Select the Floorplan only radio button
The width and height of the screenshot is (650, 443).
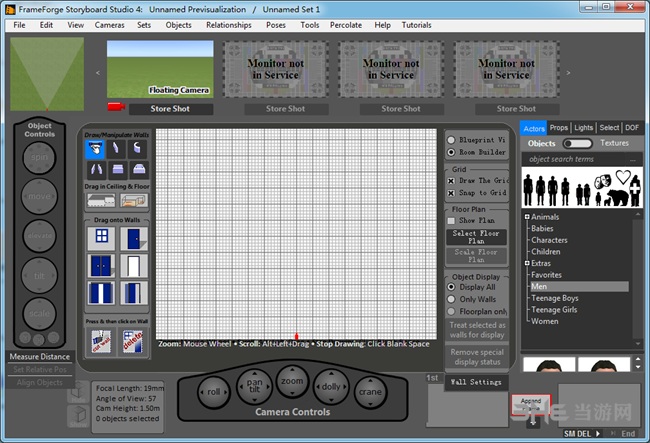point(451,311)
